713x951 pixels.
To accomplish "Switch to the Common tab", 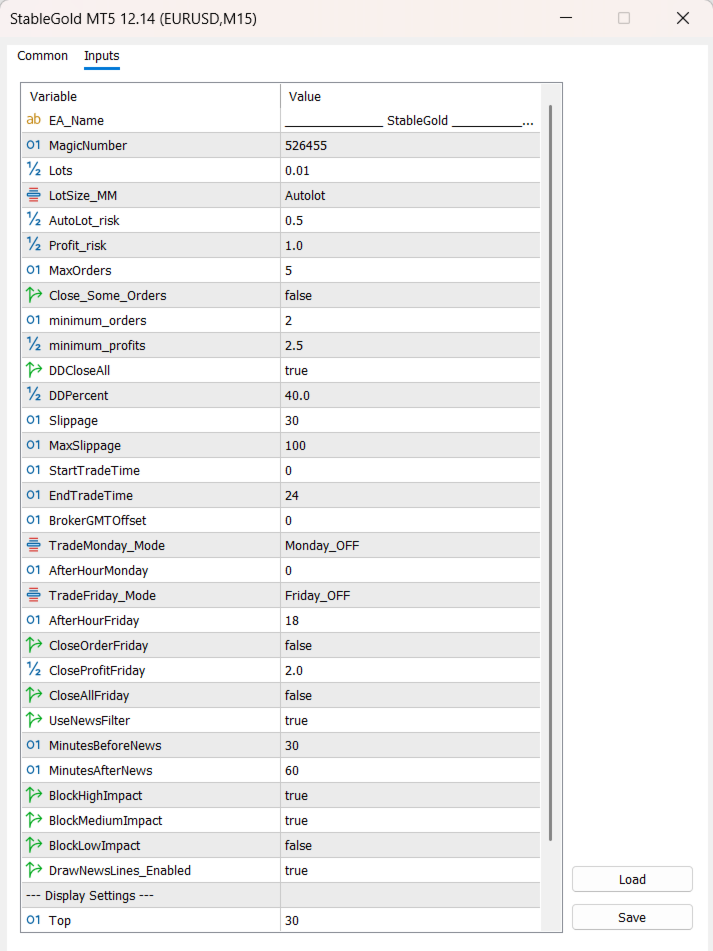I will tap(43, 56).
